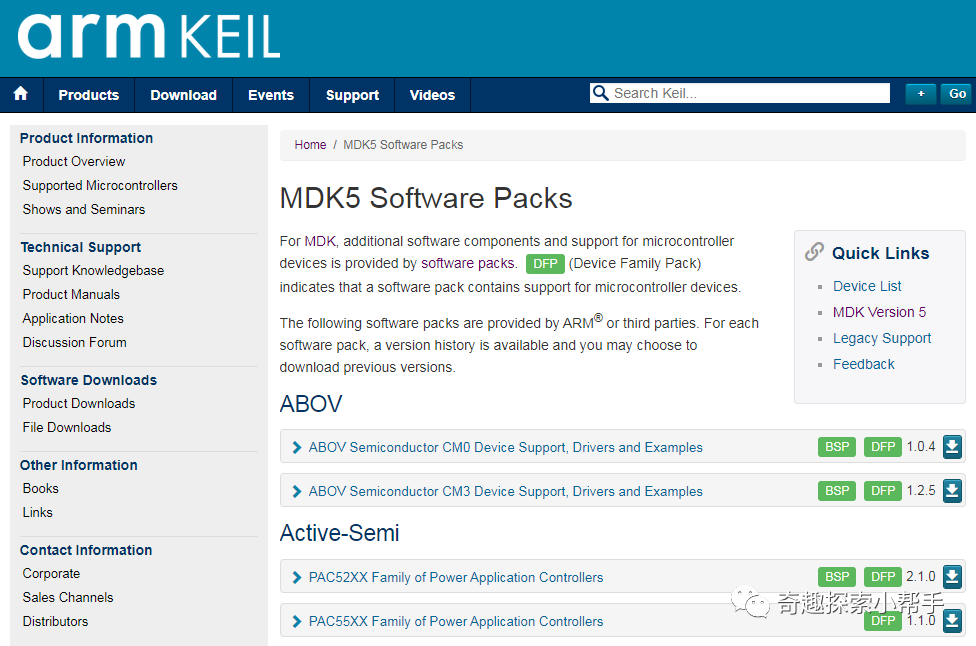The image size is (976, 646).
Task: Open Books in sidebar
Action: pyautogui.click(x=40, y=489)
